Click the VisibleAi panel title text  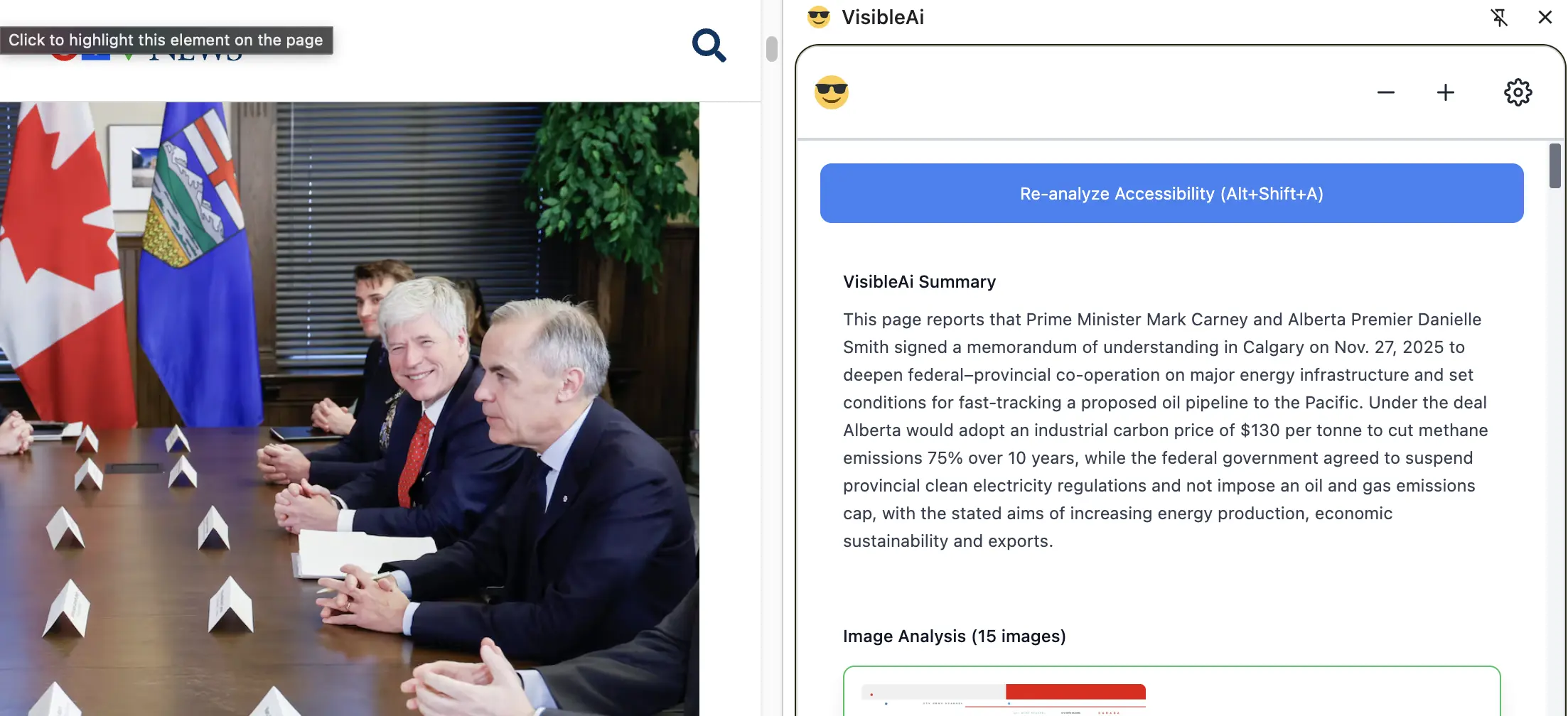pos(883,17)
